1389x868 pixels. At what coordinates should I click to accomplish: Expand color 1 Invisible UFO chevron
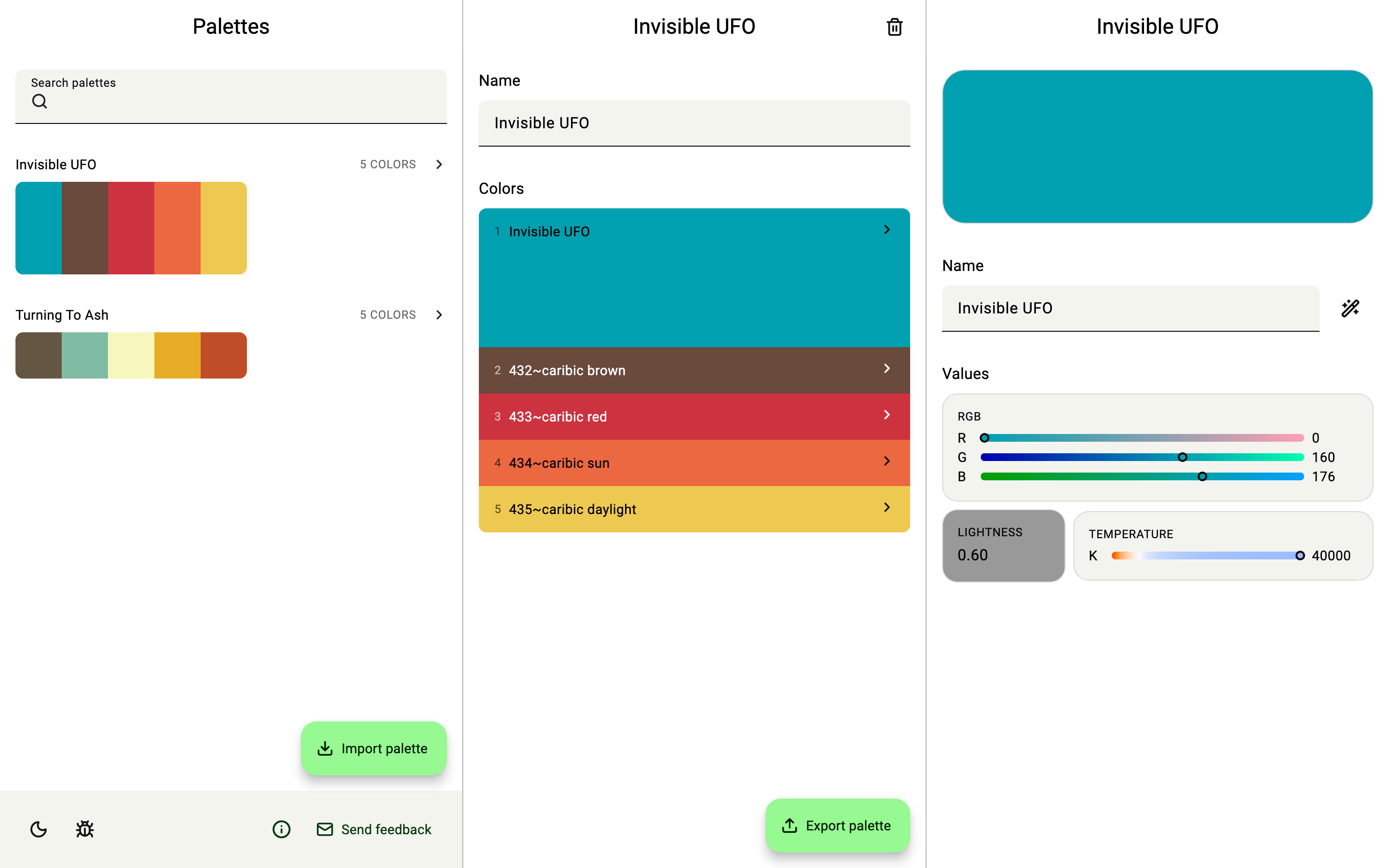(887, 230)
